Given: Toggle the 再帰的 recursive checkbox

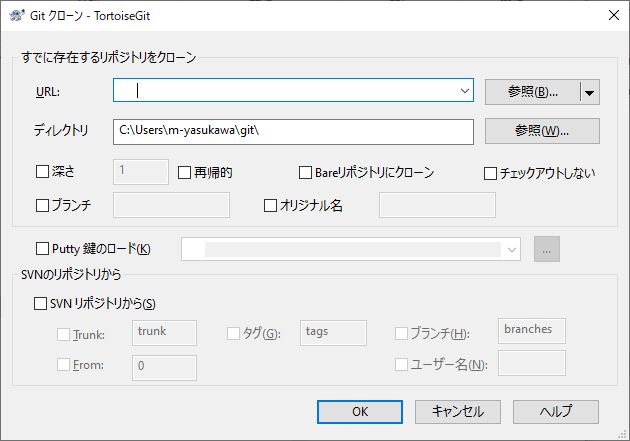Looking at the screenshot, I should click(184, 173).
